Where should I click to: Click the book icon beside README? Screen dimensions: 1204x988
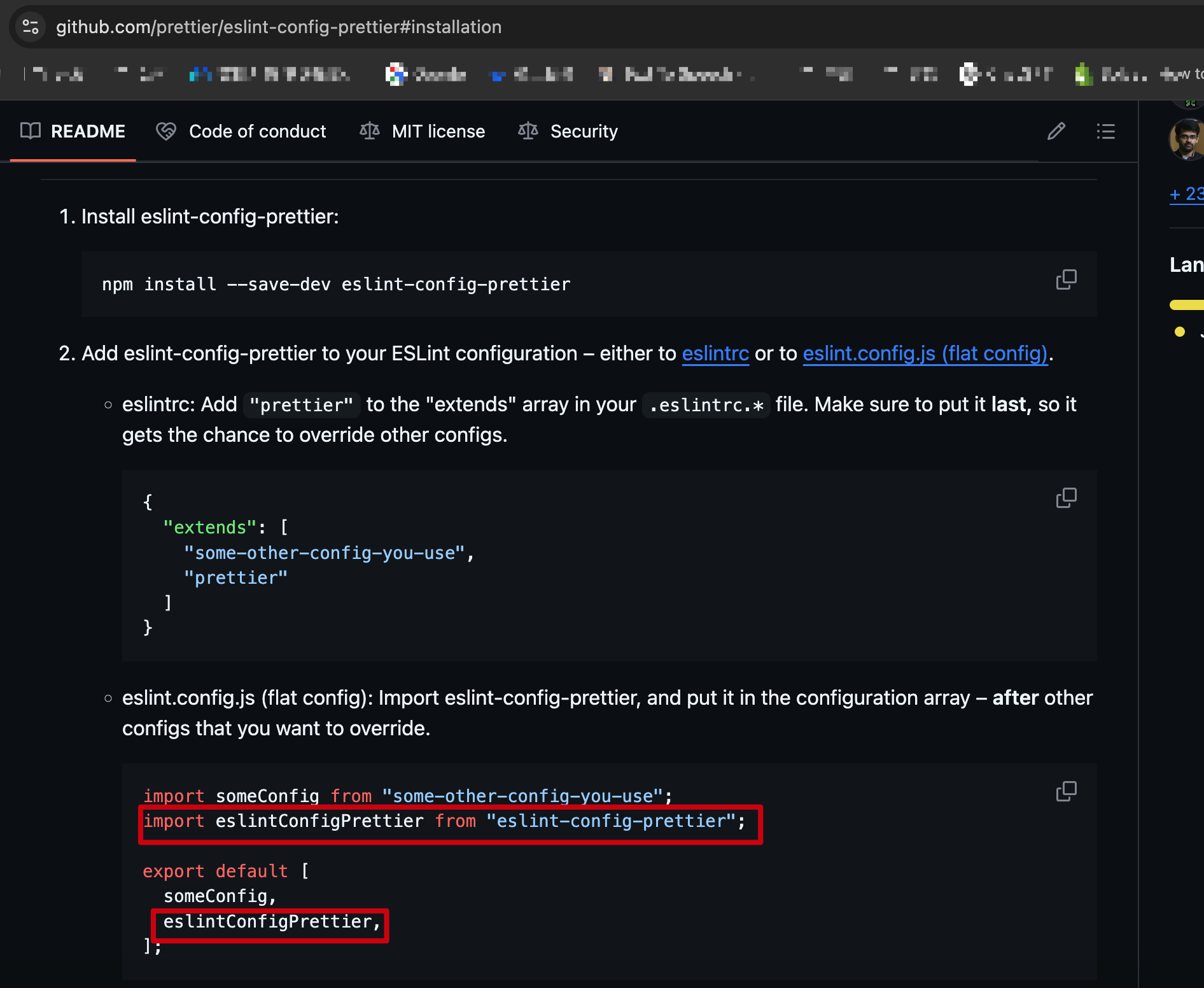31,131
